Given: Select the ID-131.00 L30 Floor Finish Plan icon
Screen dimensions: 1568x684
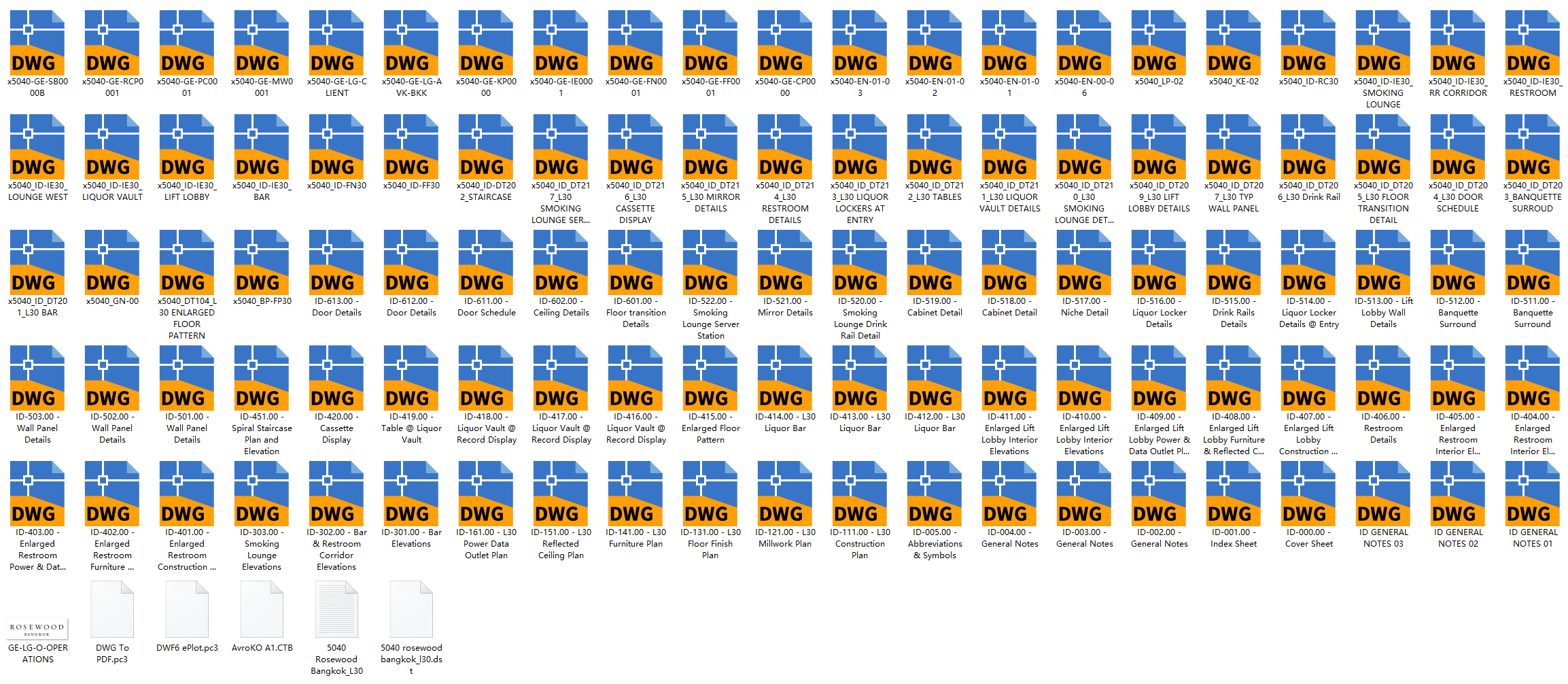Looking at the screenshot, I should [x=710, y=493].
